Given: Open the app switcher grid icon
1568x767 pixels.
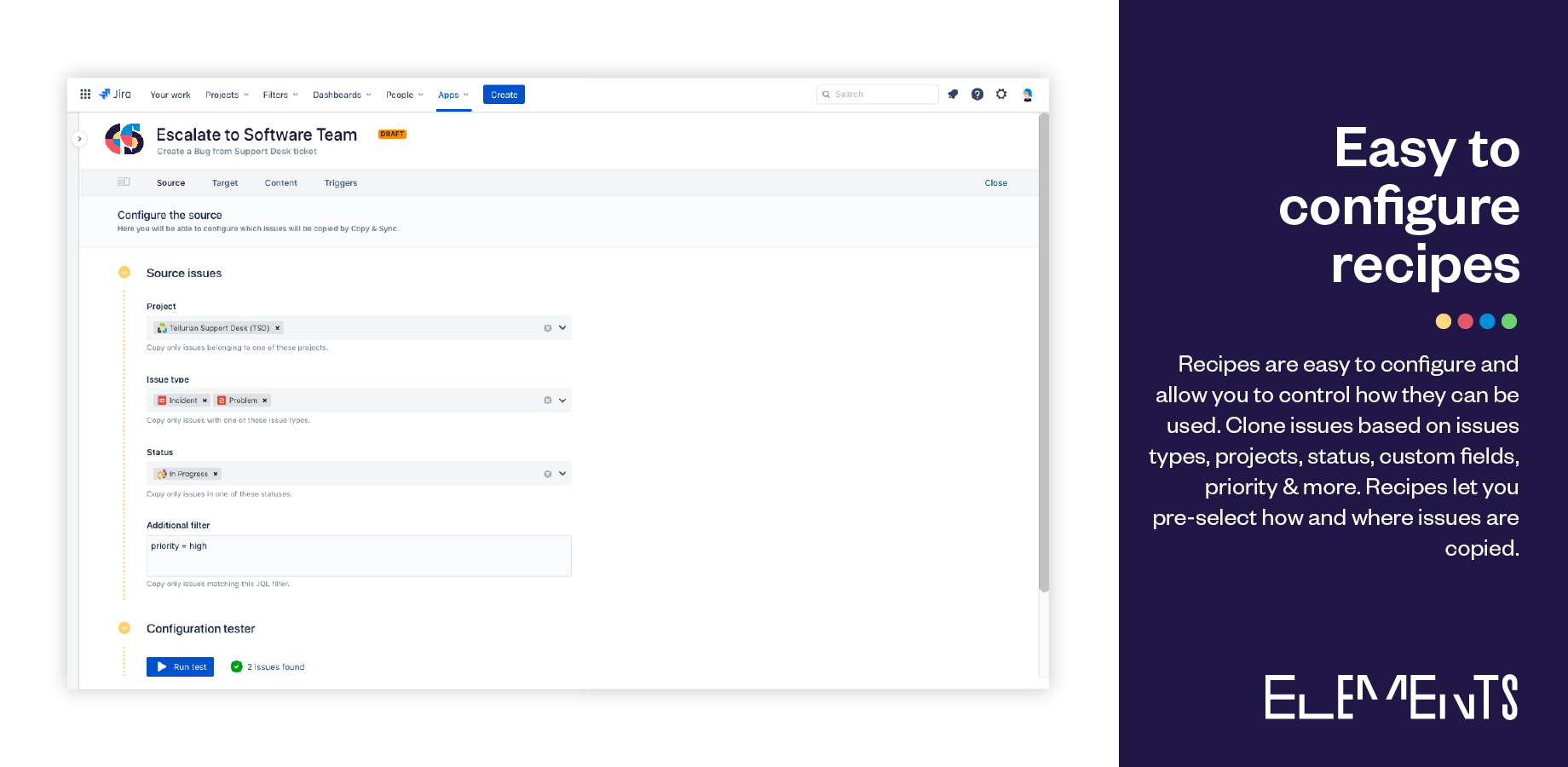Looking at the screenshot, I should pos(85,95).
